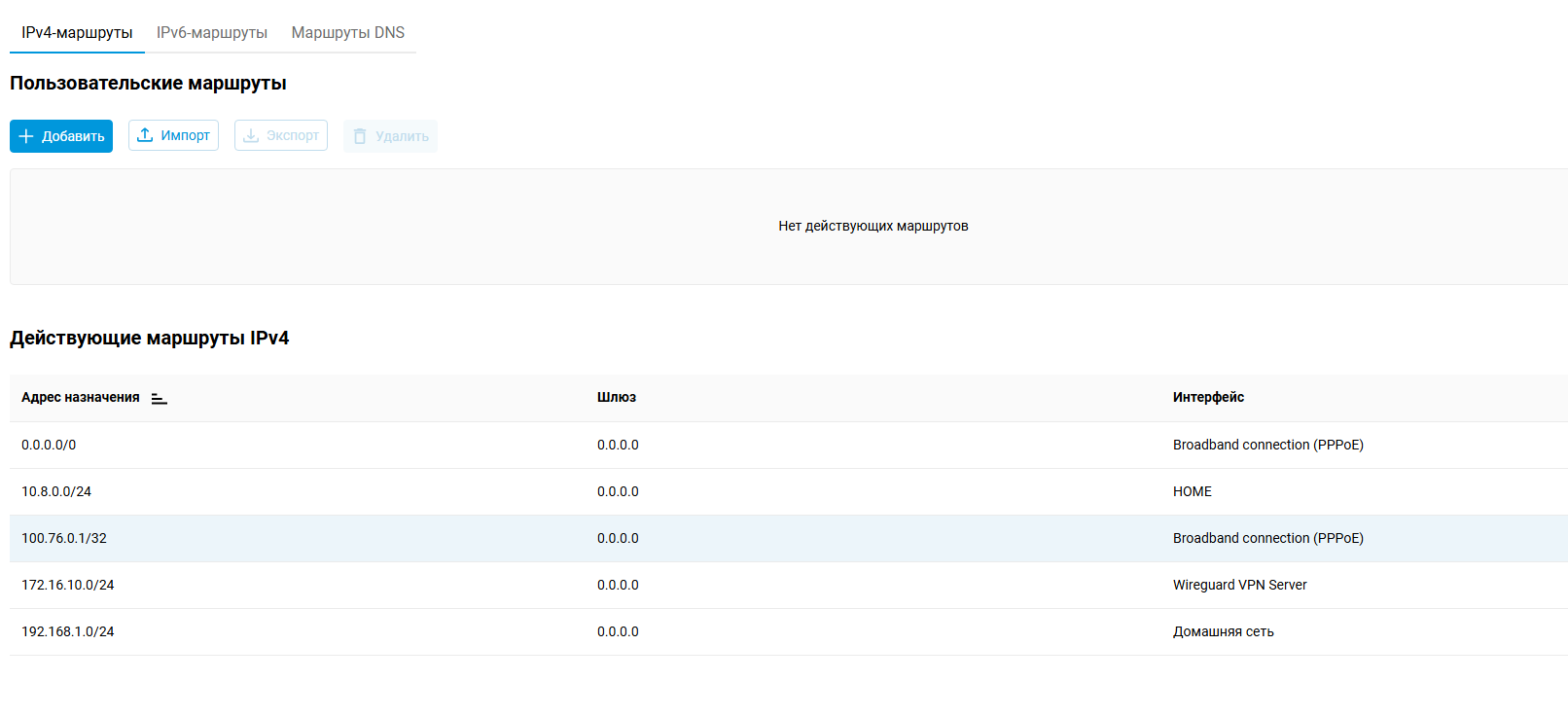Click the highlighted 100.76.0.1/32 route
Viewport: 1568px width, 717px height.
[x=64, y=538]
